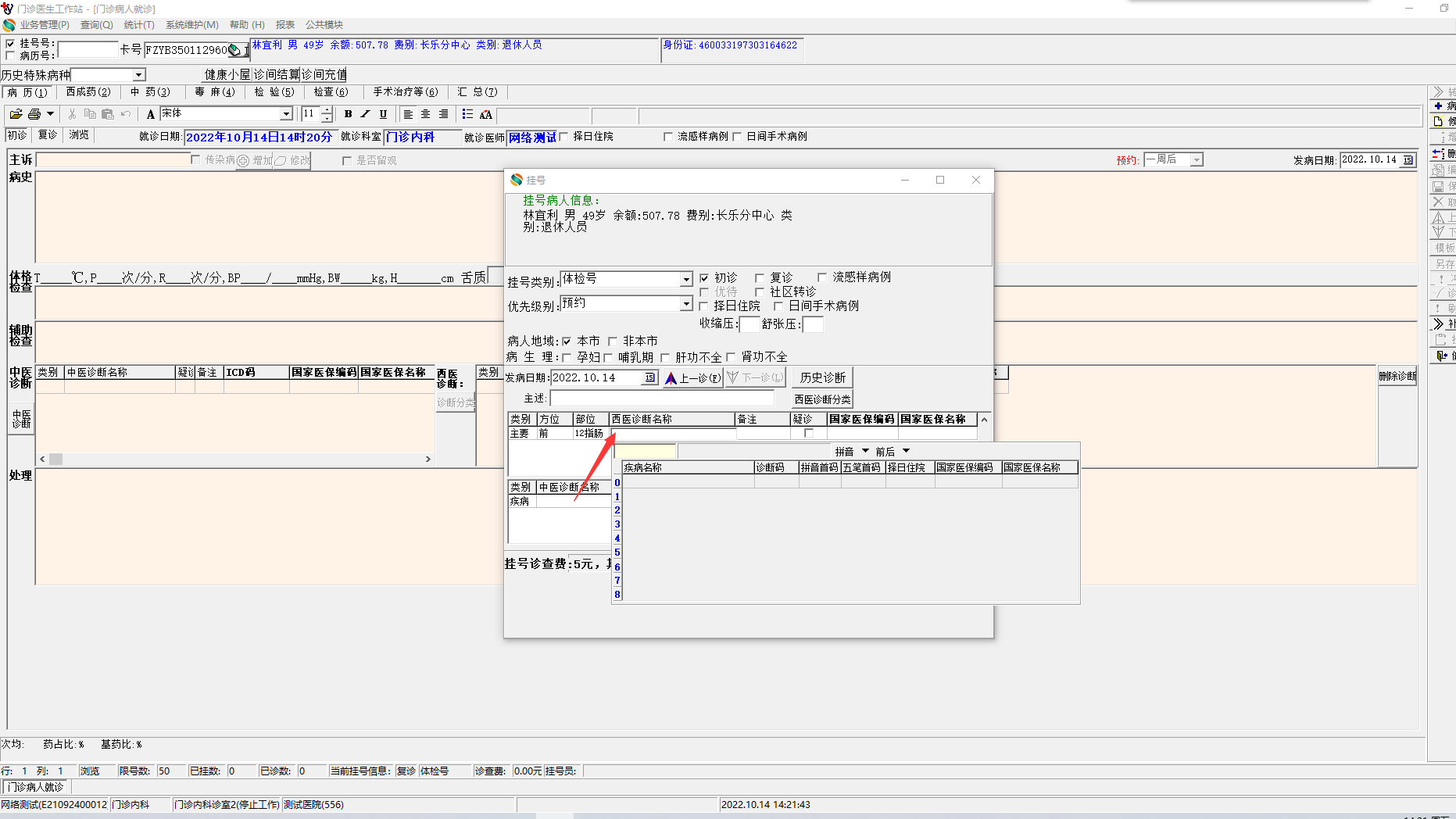The height and width of the screenshot is (819, 1456).
Task: Click the 历史诊断 button
Action: [823, 377]
